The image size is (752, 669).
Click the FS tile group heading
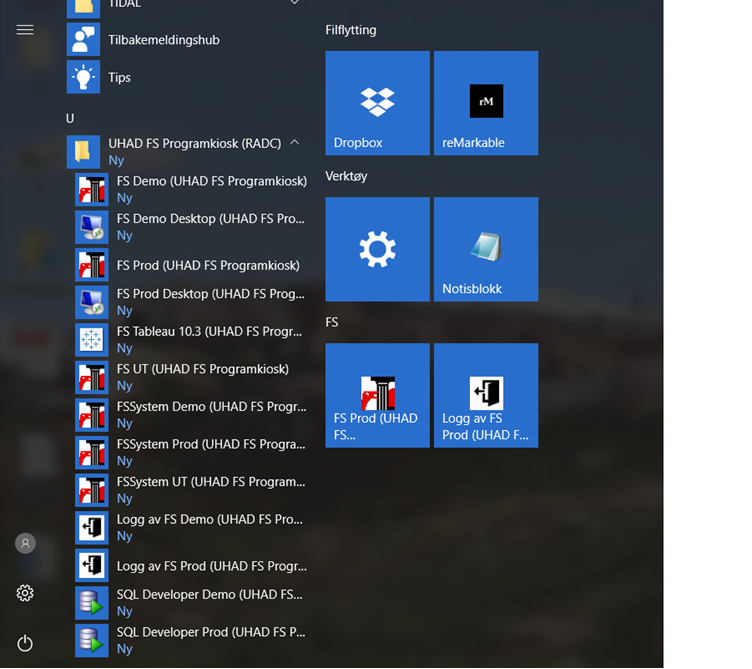(x=331, y=322)
